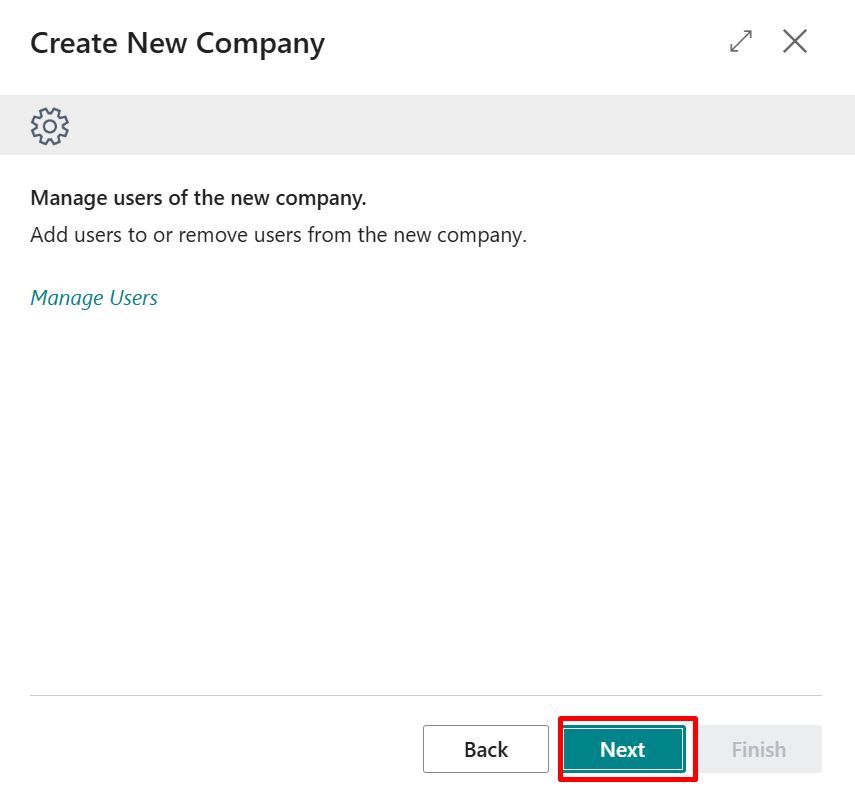
Task: Click the Next button
Action: 623,749
